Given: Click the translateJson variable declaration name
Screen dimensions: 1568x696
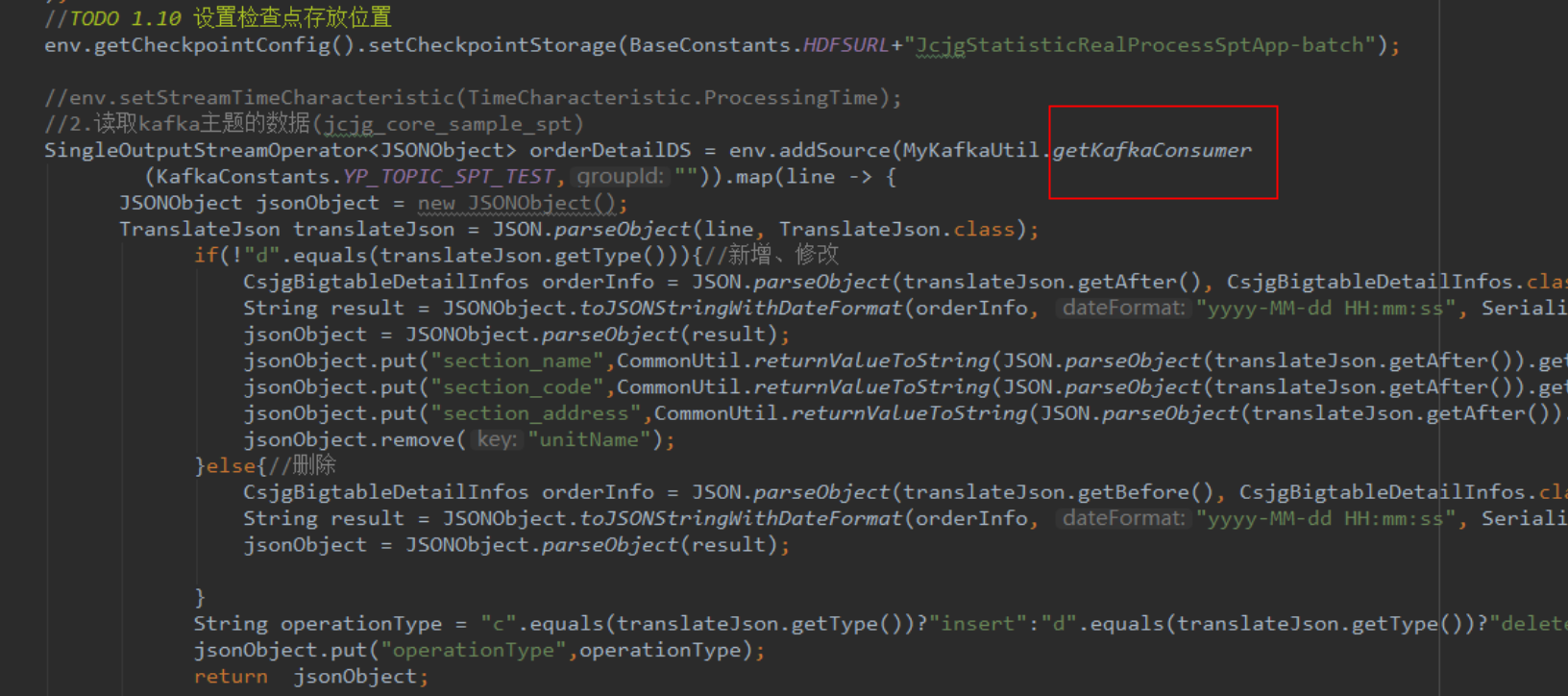Looking at the screenshot, I should point(374,229).
